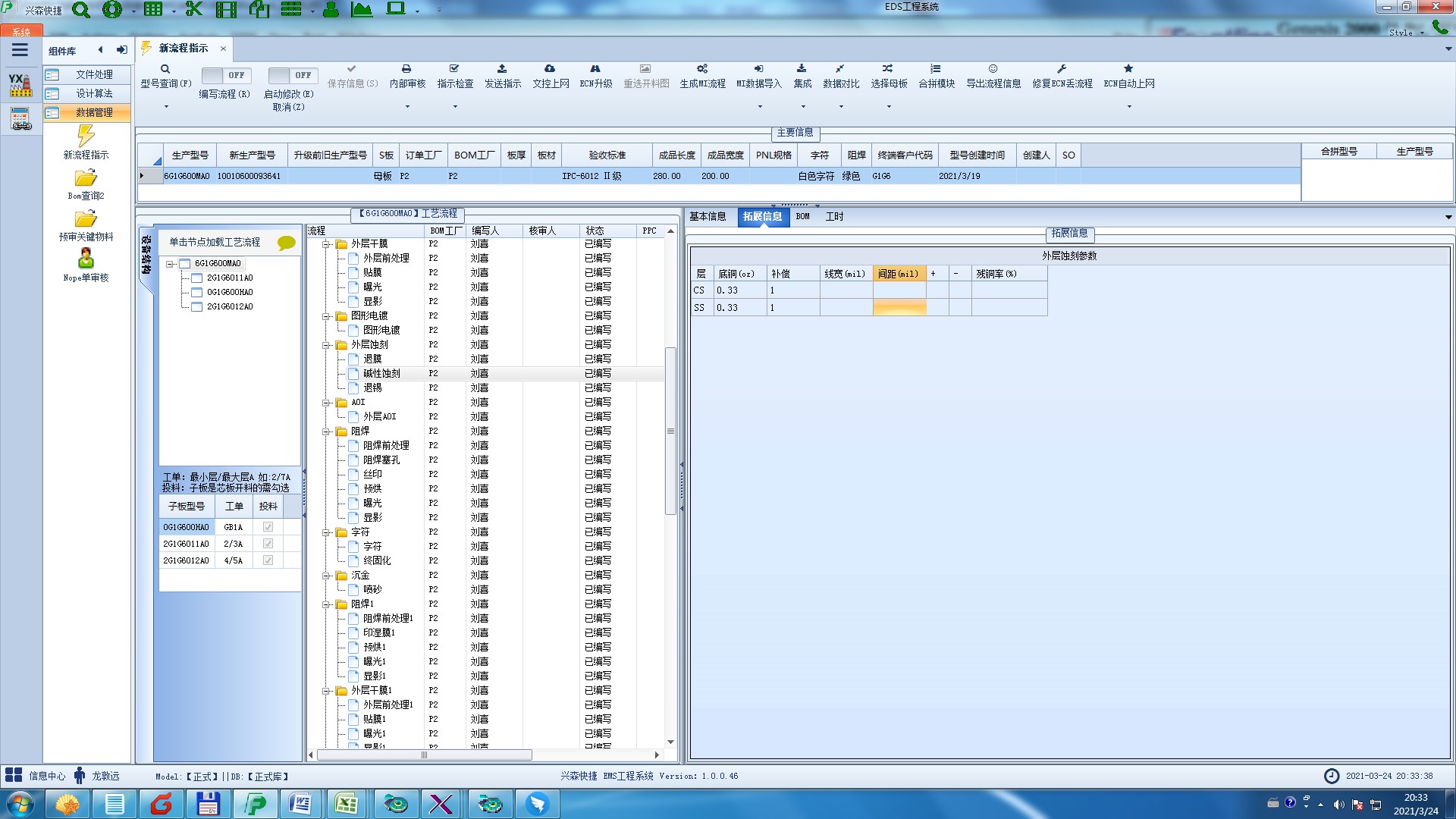Click SS row 间距 highlighted cell
The width and height of the screenshot is (1456, 819).
click(899, 308)
